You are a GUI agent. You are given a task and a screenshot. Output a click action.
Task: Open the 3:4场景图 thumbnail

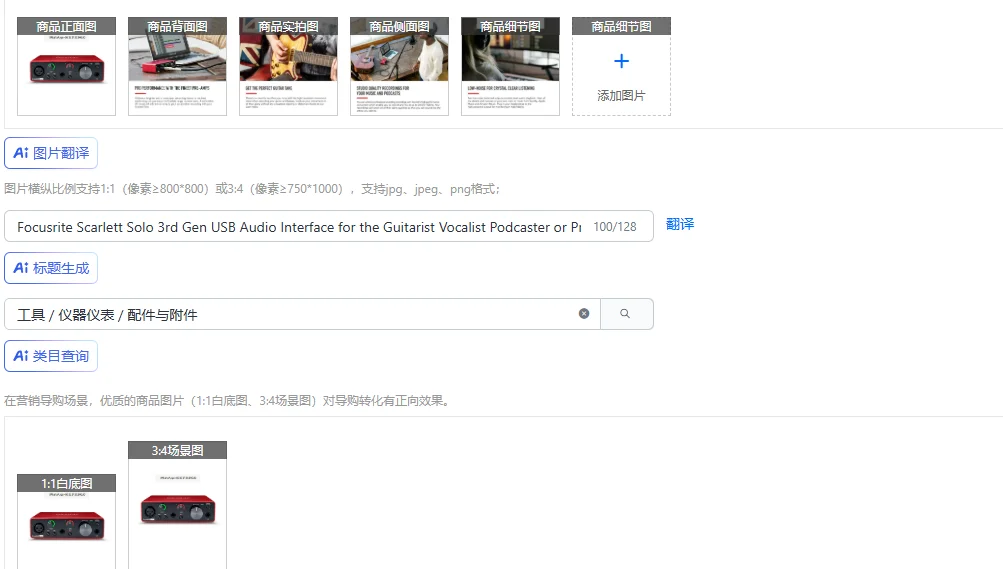coord(177,505)
